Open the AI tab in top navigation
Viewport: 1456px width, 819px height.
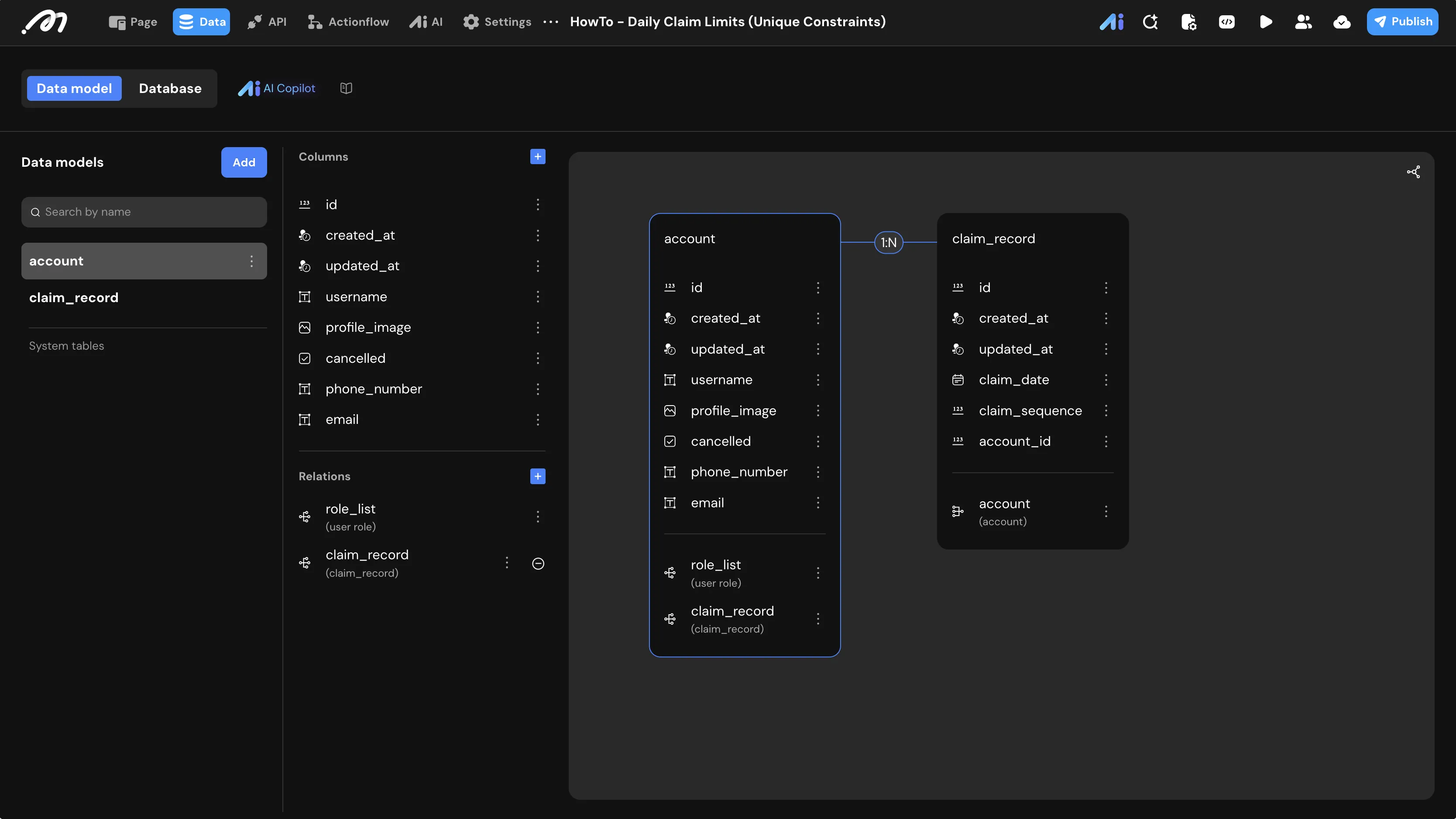pyautogui.click(x=426, y=22)
